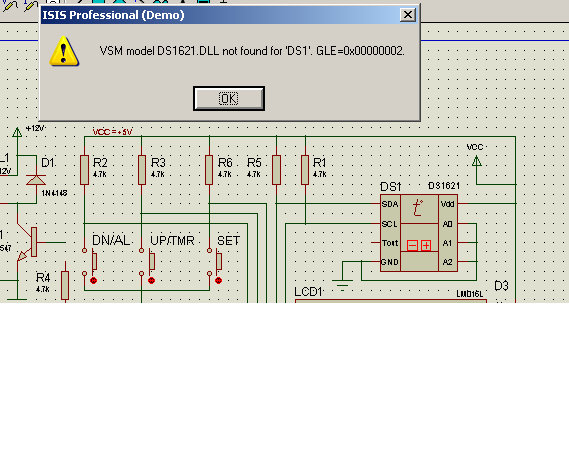Click the A1 pin label
This screenshot has height=468, width=569.
[447, 243]
